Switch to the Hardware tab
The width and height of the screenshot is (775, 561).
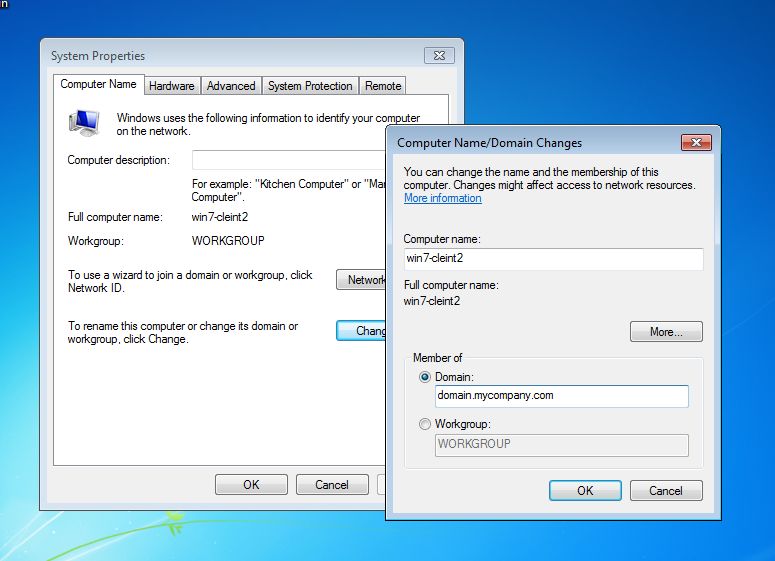172,86
